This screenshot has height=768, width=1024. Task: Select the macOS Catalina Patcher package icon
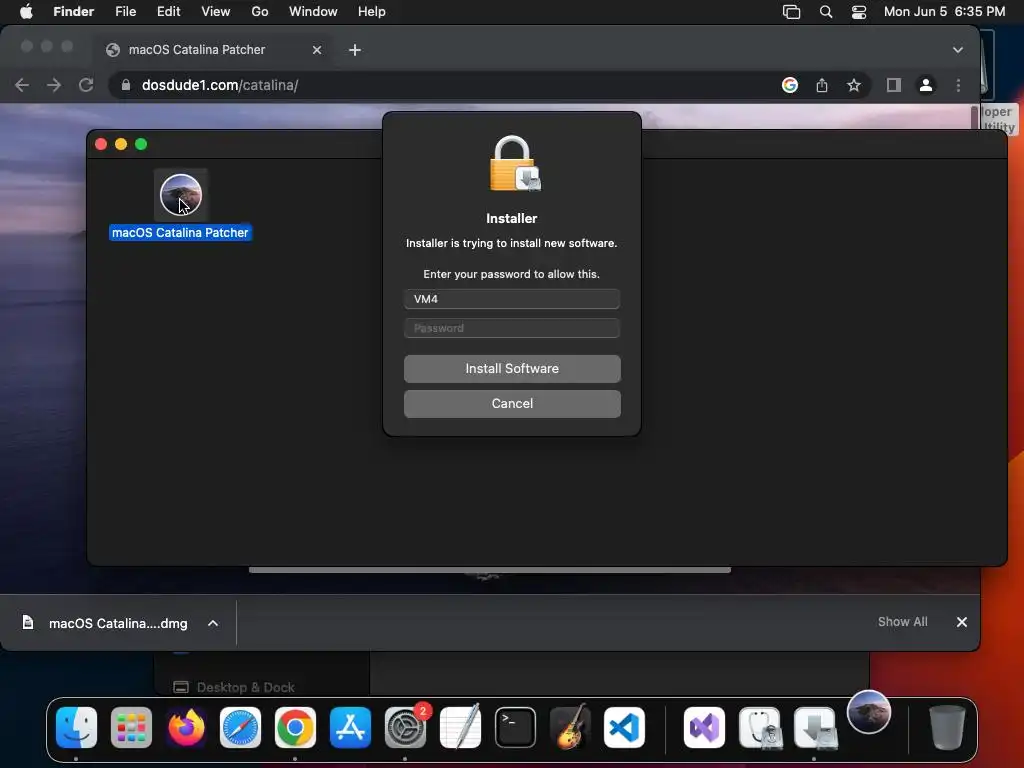click(x=181, y=195)
